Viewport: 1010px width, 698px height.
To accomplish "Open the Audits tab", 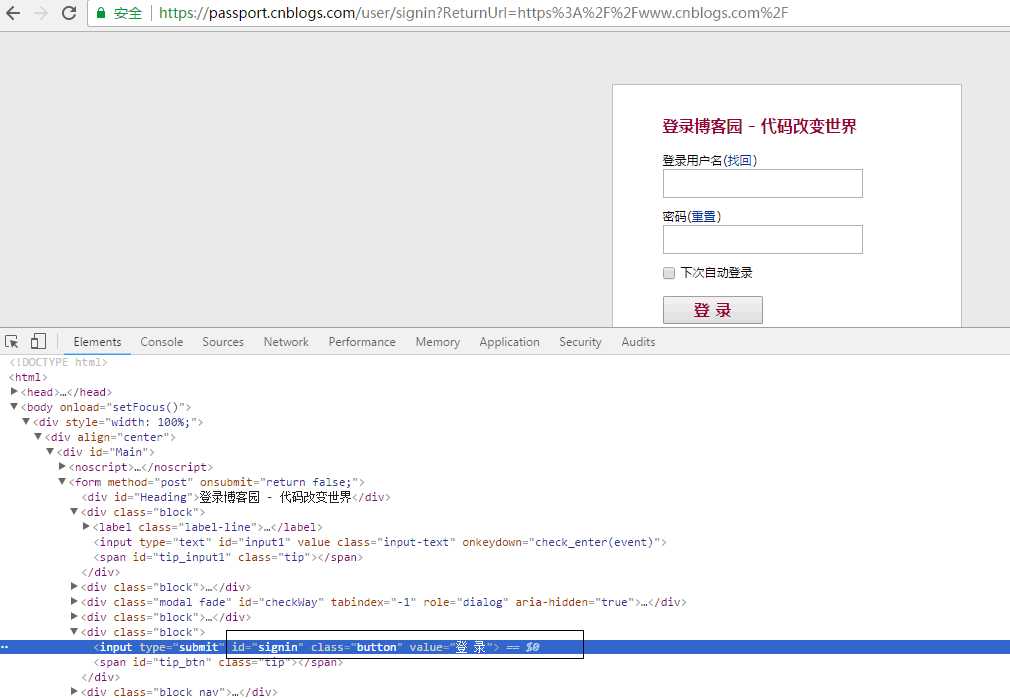I will pyautogui.click(x=638, y=342).
